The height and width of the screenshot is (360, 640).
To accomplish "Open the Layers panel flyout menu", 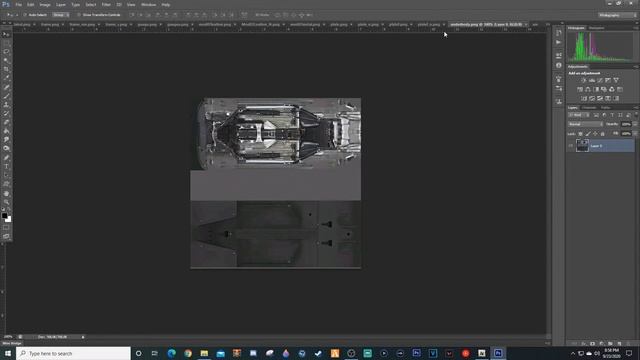I will (x=636, y=108).
